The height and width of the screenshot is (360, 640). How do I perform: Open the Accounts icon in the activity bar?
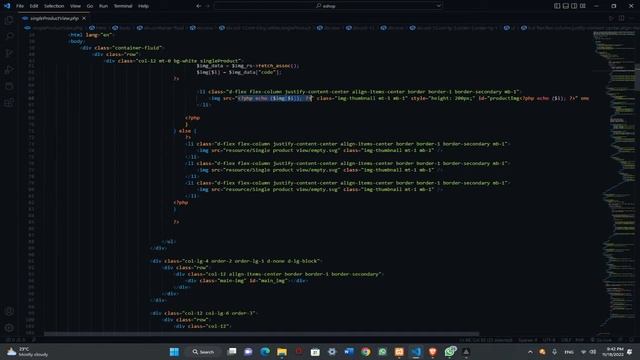[9, 311]
